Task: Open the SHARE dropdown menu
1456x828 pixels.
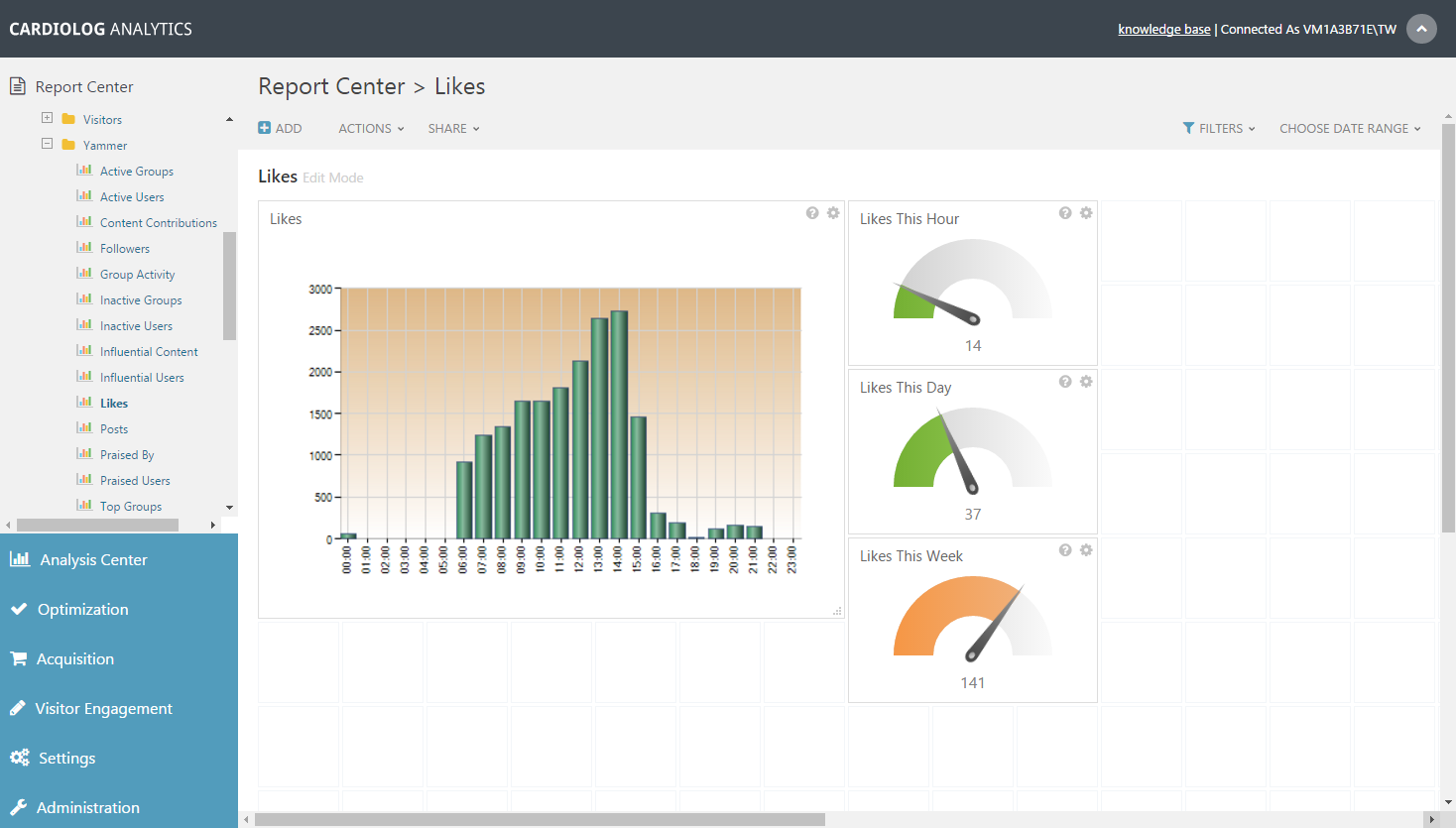Action: point(454,128)
